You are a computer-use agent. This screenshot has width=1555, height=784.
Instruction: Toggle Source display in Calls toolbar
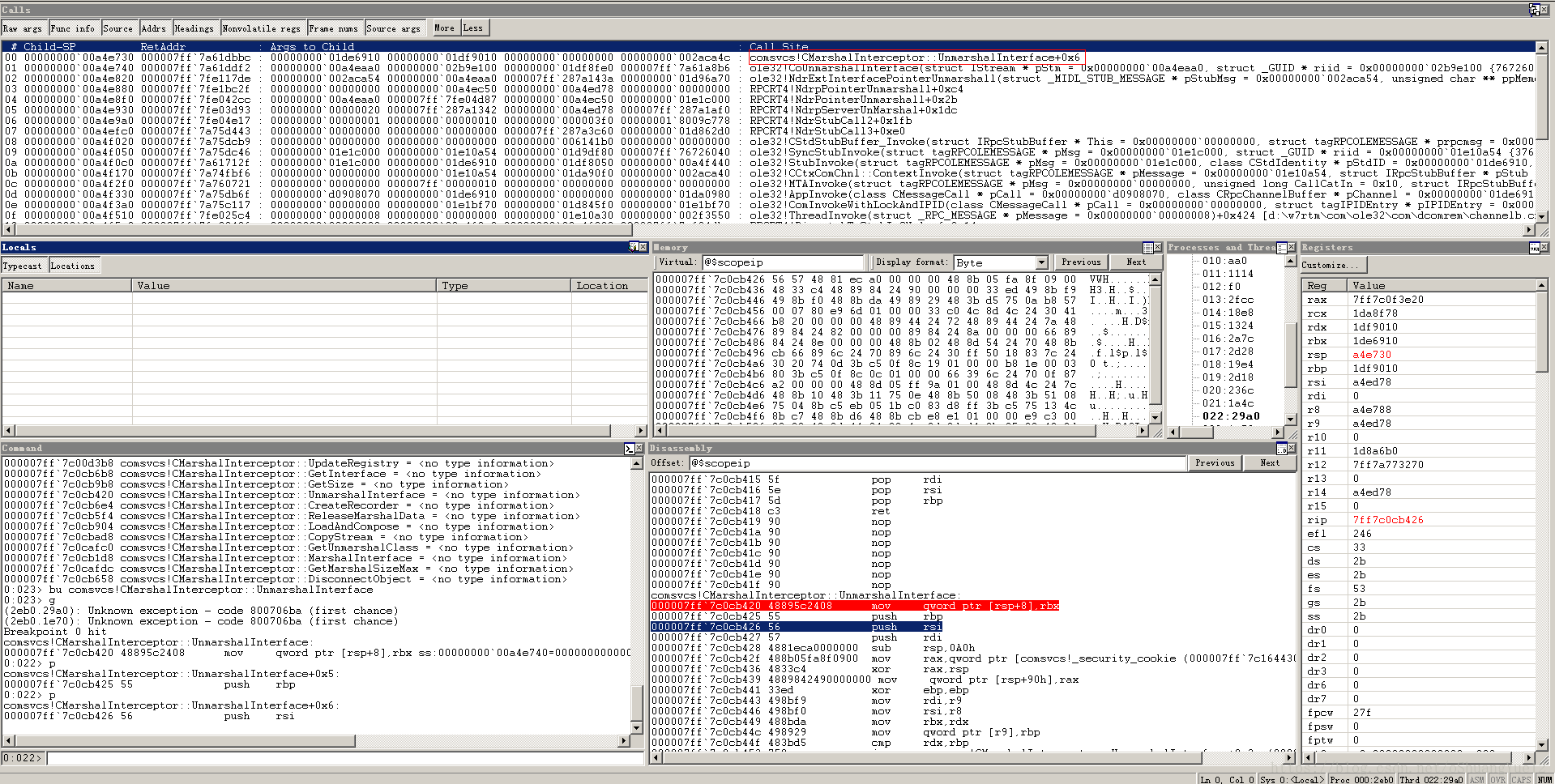click(x=118, y=28)
